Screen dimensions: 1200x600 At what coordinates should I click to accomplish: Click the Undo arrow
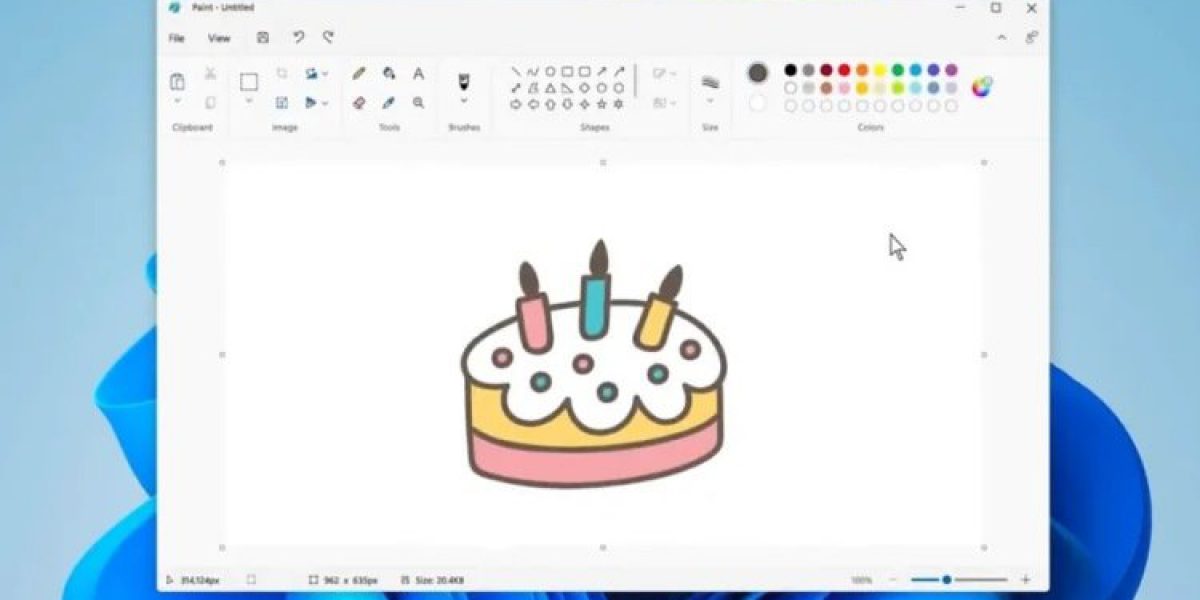click(x=298, y=38)
